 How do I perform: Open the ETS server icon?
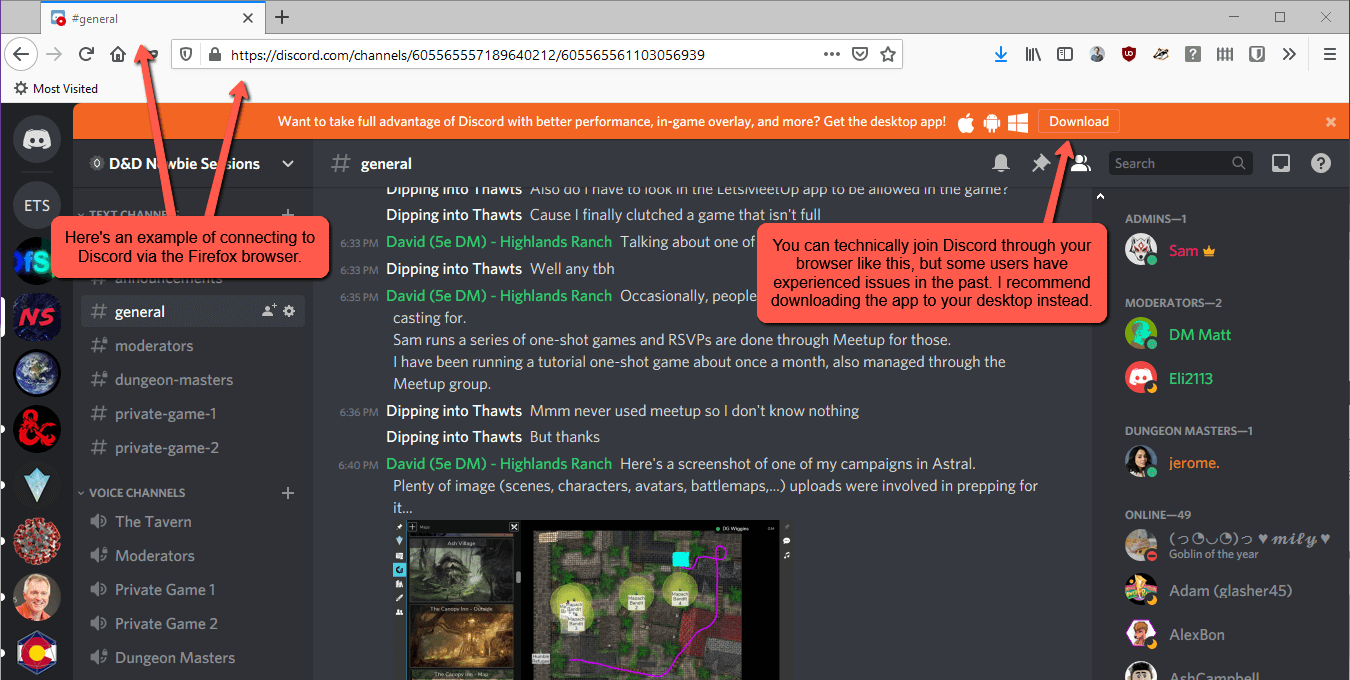[x=37, y=205]
